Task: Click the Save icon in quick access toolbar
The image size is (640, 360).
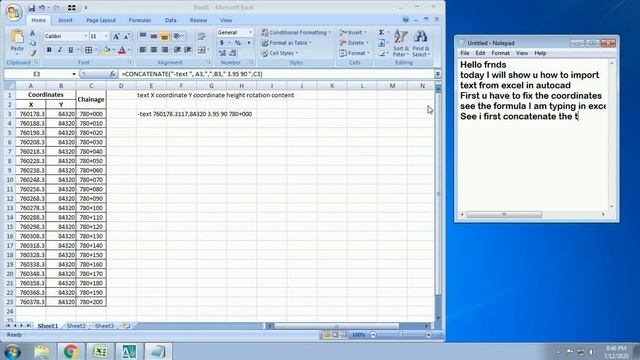Action: tap(31, 8)
